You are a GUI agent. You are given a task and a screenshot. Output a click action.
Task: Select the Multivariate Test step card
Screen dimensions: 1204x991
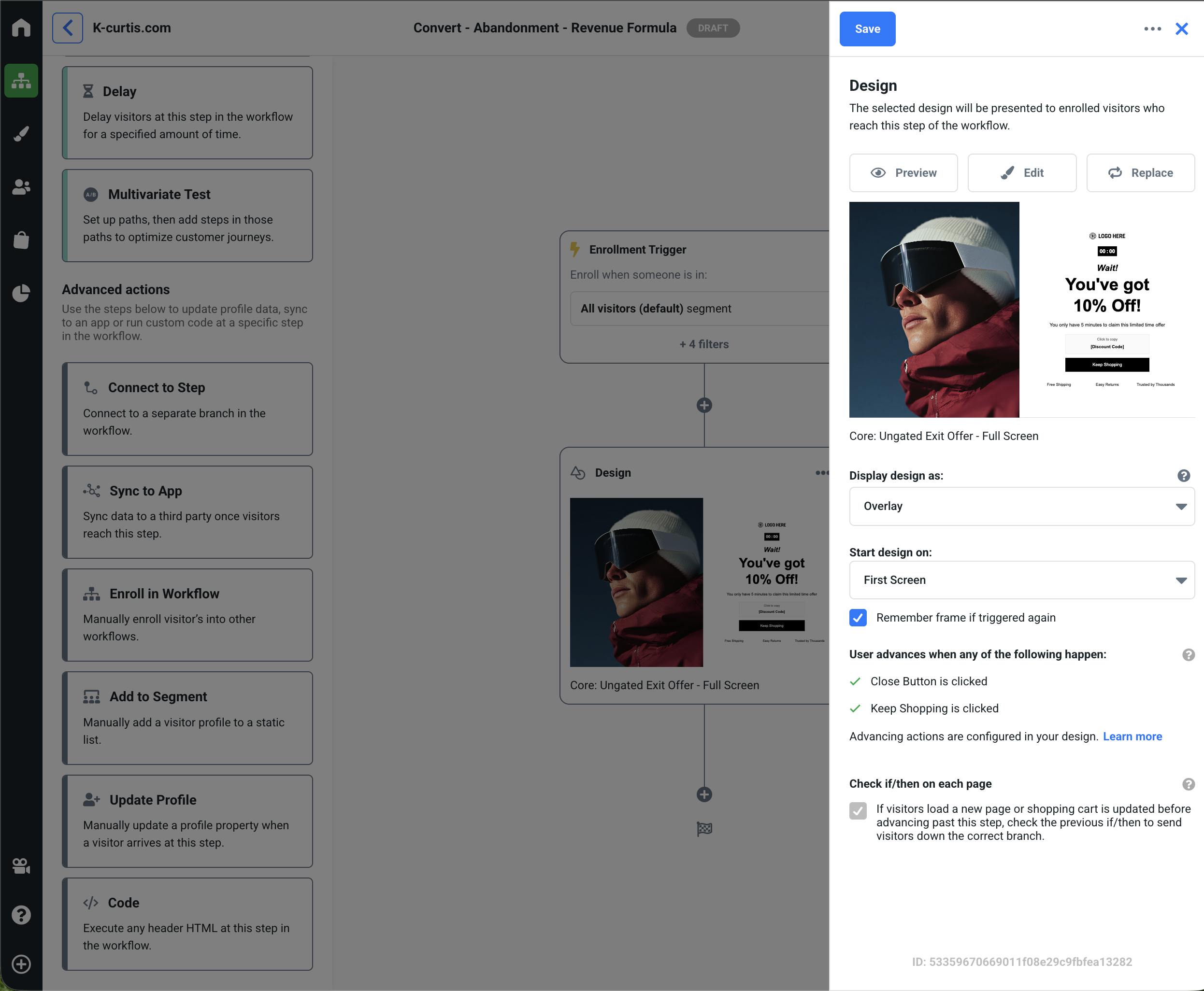187,216
